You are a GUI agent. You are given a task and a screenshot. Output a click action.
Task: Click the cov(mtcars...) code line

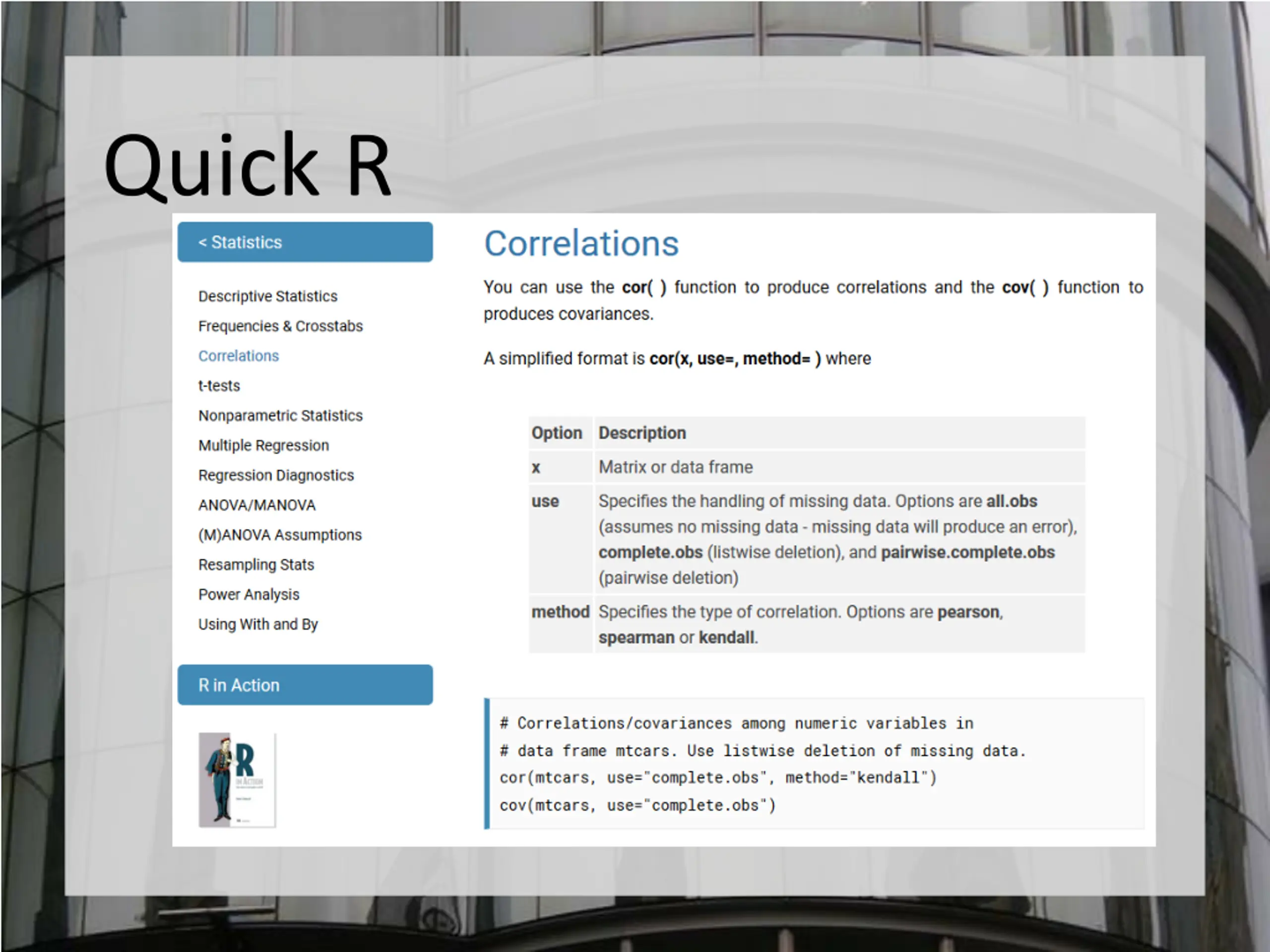(637, 805)
